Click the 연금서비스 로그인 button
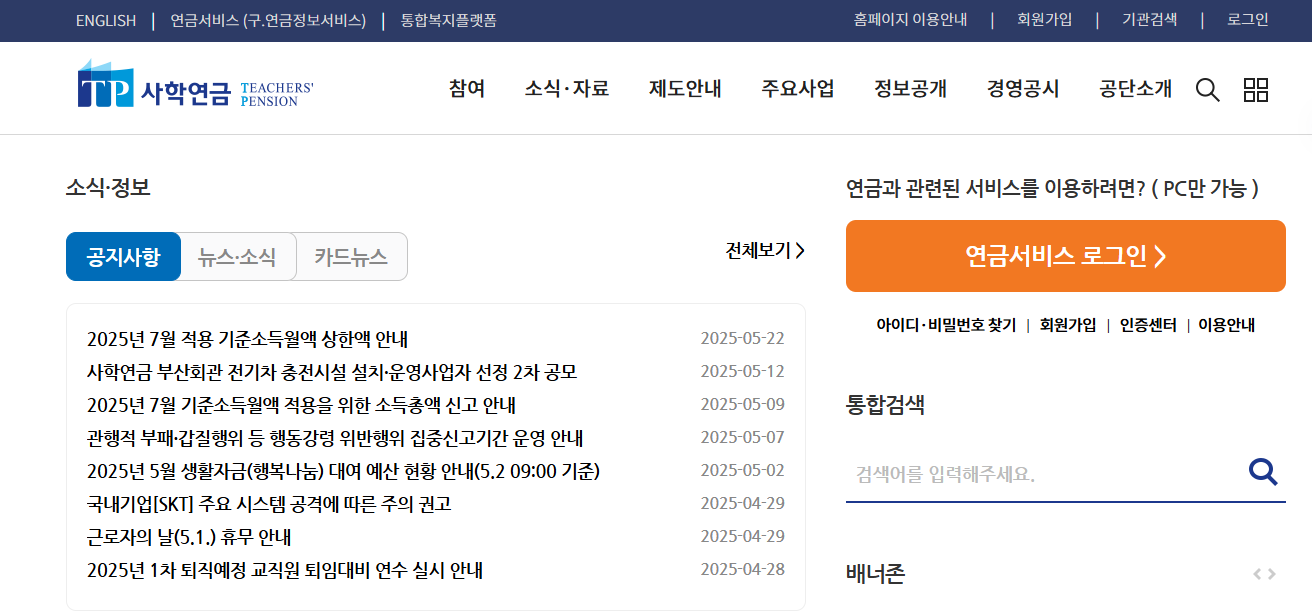Screen dimensions: 1312x614 [1066, 256]
